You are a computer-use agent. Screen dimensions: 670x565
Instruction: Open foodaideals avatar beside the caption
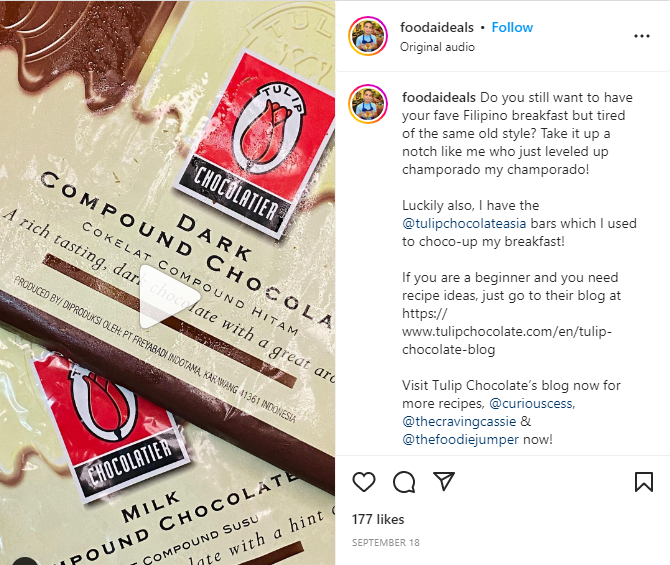coord(368,104)
